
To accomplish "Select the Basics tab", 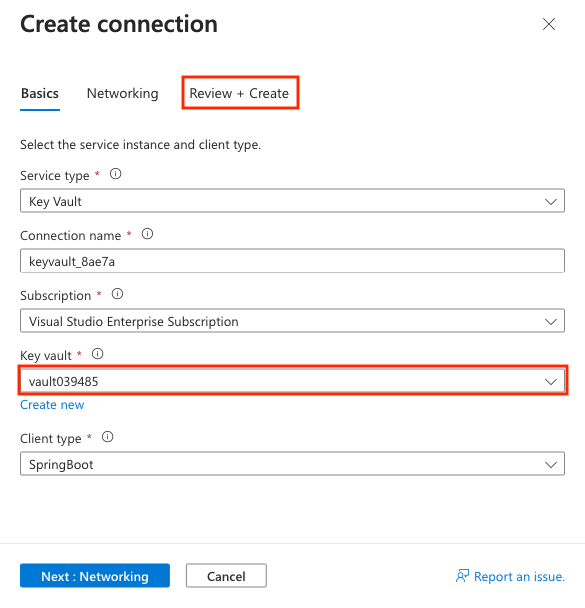I will pos(40,93).
